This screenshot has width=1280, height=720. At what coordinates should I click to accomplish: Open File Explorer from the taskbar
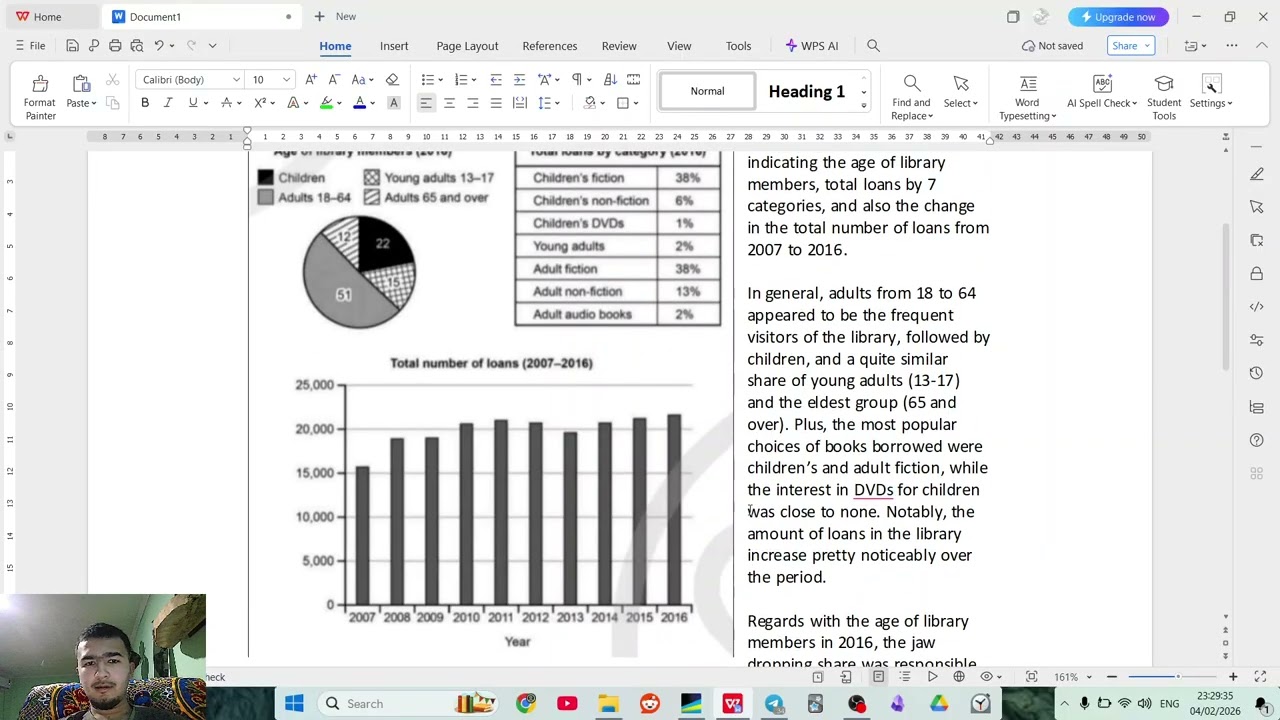608,704
